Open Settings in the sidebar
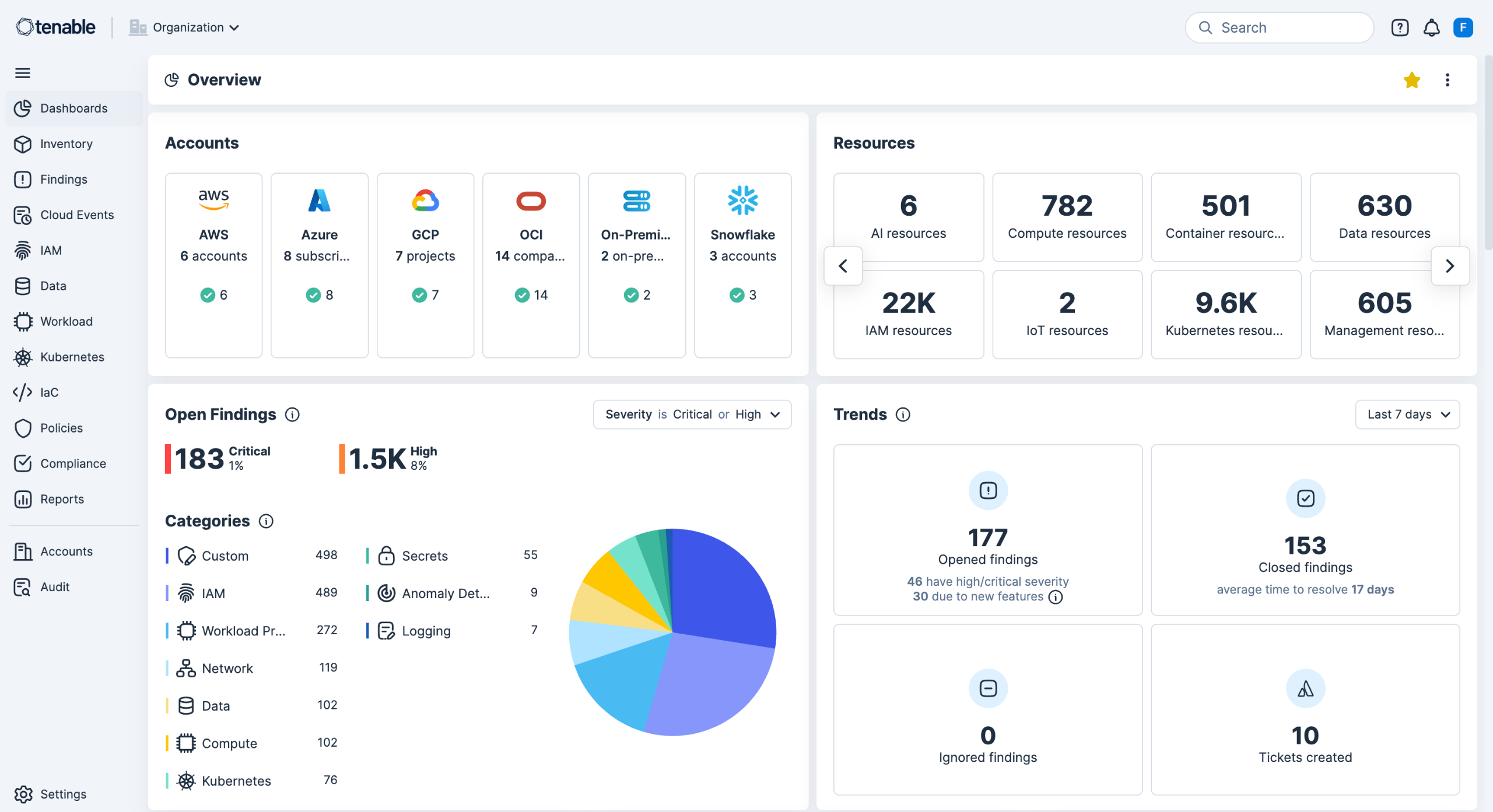 pos(63,794)
